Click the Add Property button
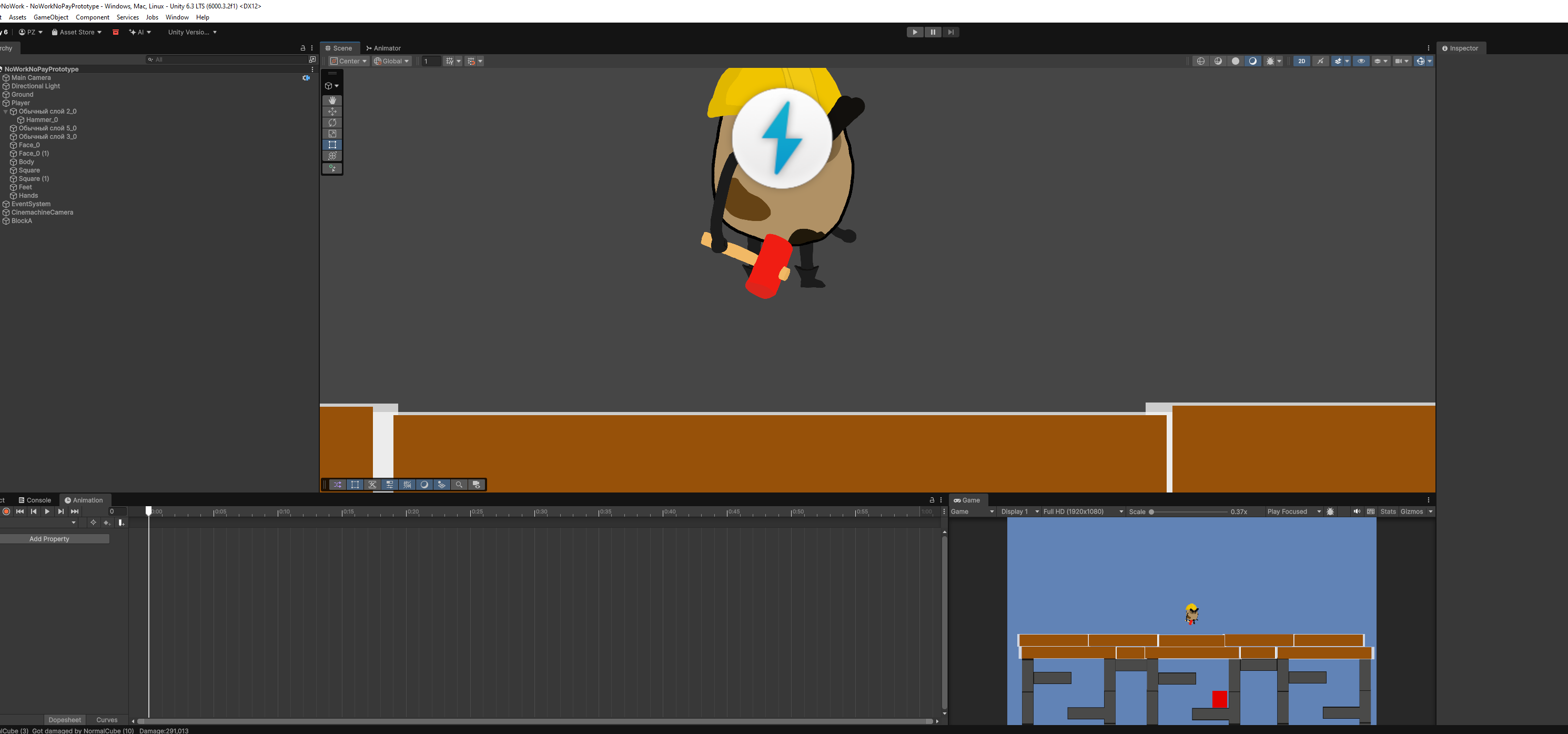 point(49,539)
